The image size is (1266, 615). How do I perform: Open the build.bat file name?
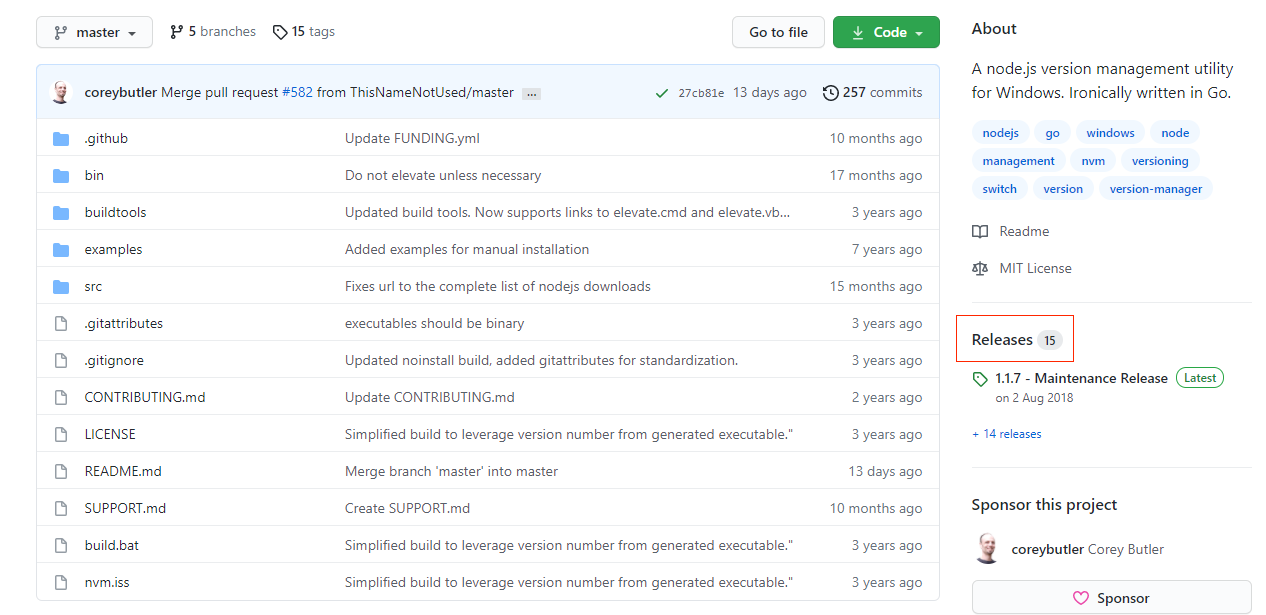pos(112,545)
